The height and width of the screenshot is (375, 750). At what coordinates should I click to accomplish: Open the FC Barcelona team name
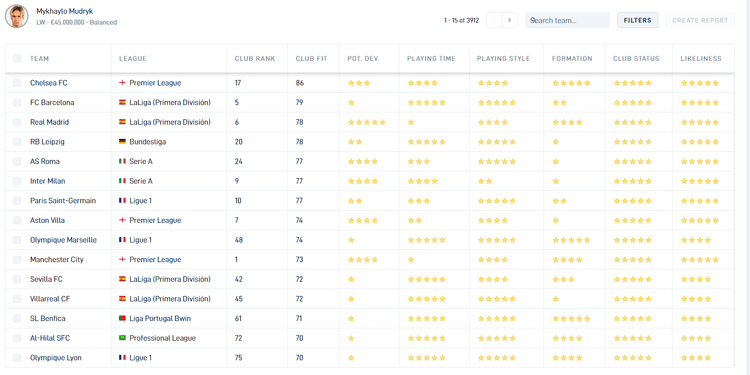[52, 103]
